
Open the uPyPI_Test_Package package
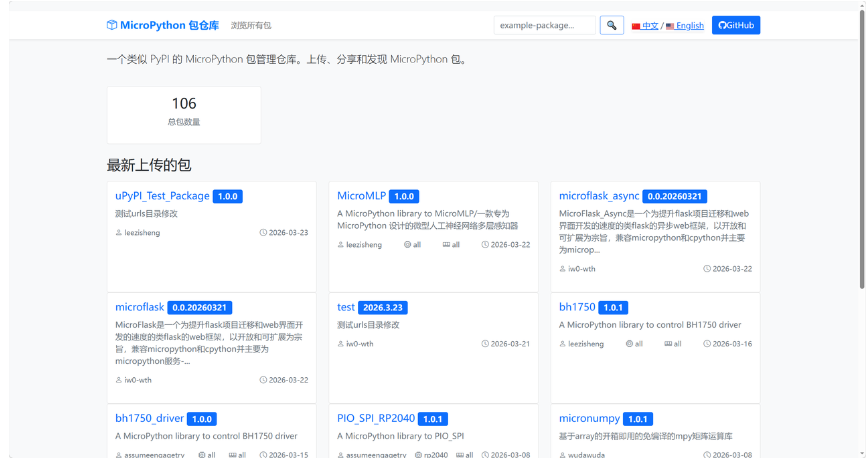coord(162,196)
